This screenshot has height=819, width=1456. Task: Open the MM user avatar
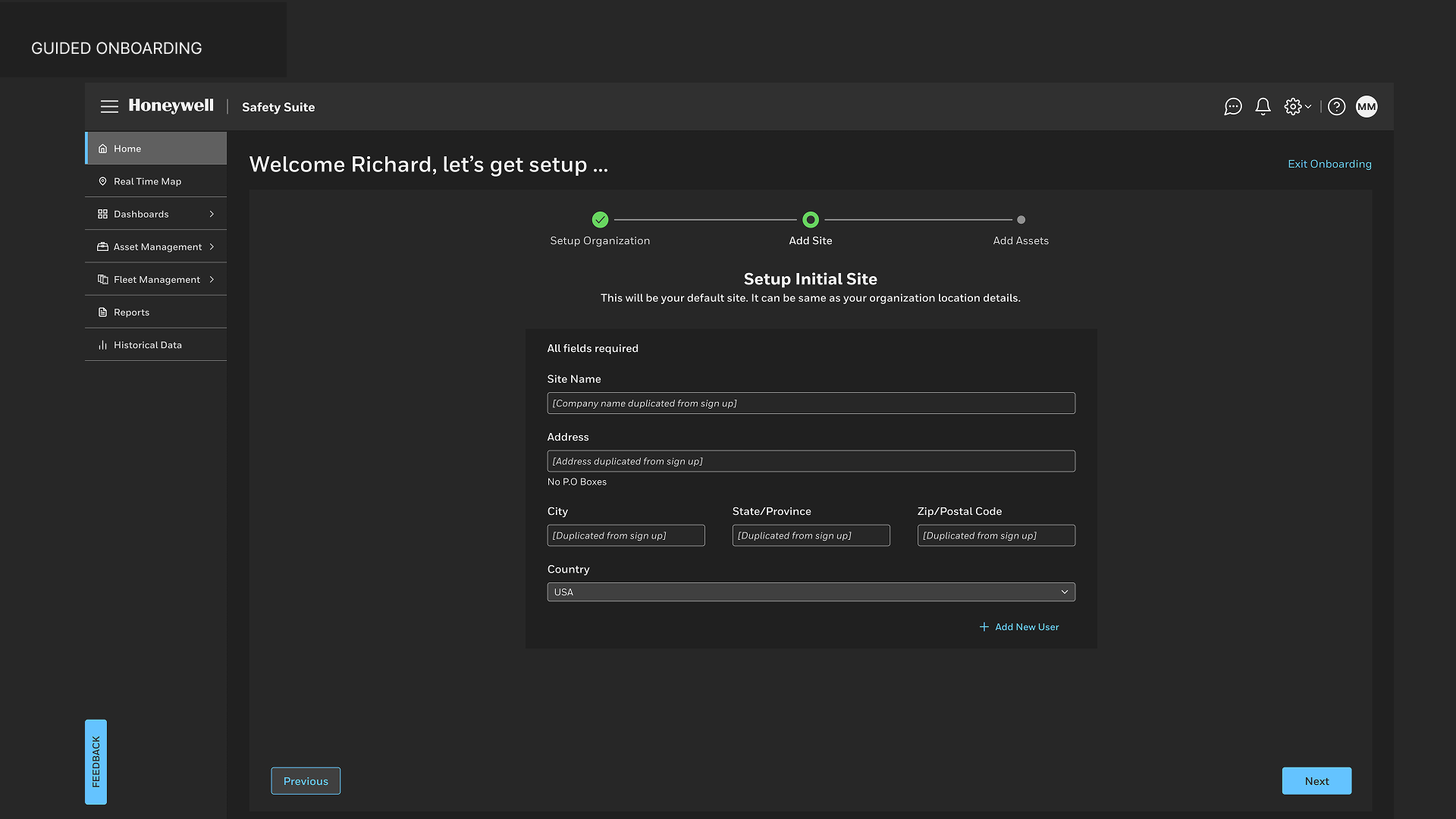coord(1367,107)
